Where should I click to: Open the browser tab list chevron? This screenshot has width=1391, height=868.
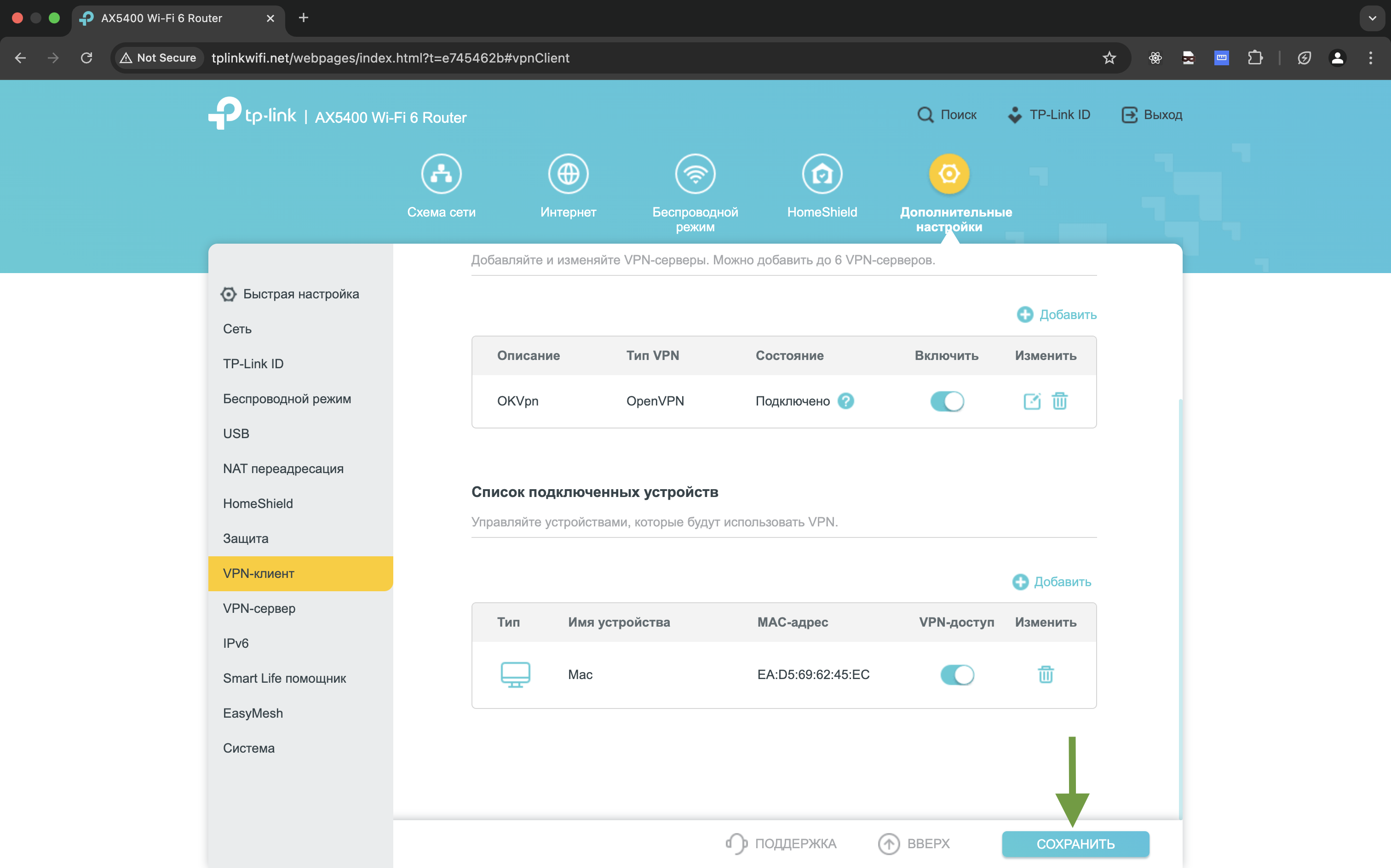click(x=1372, y=18)
